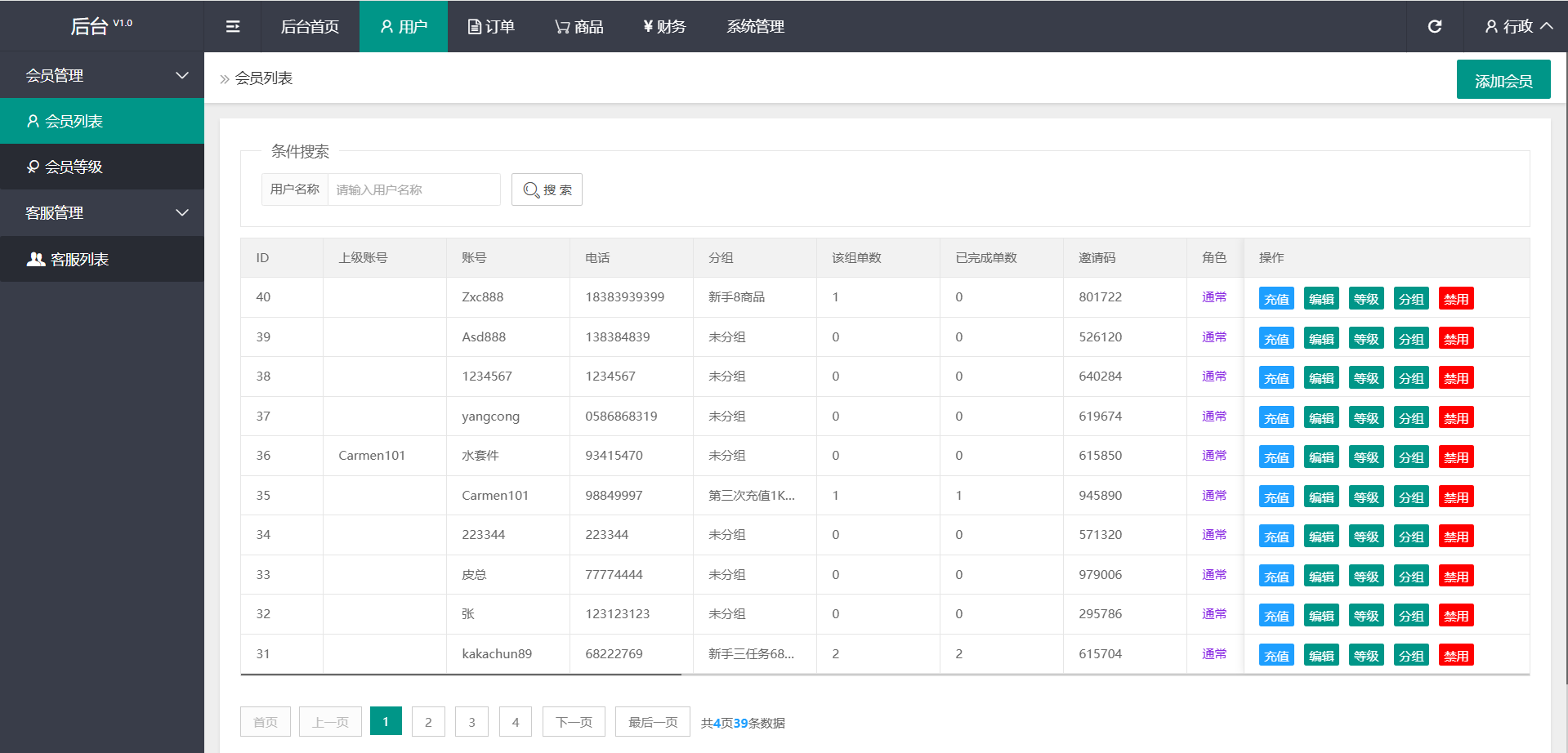Viewport: 1568px width, 753px height.
Task: Focus the 用户名称 search input field
Action: 413,189
